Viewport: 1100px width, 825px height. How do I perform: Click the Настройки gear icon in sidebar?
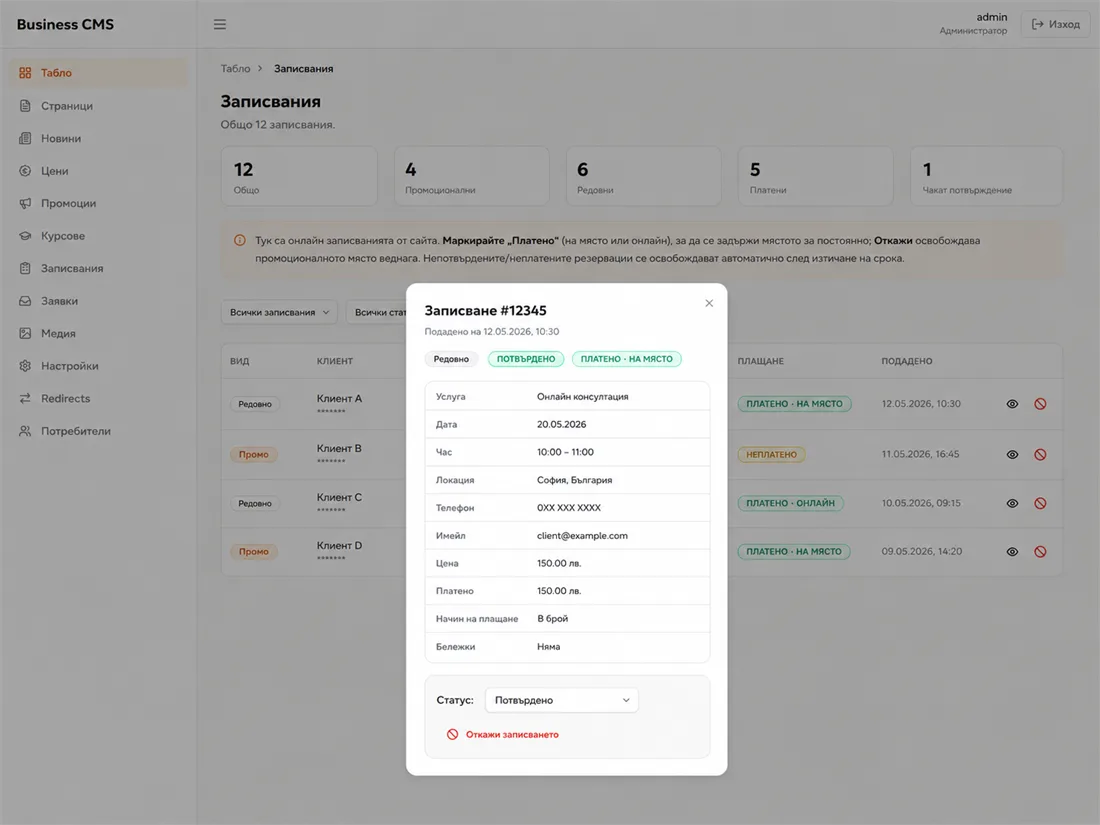[x=25, y=365]
